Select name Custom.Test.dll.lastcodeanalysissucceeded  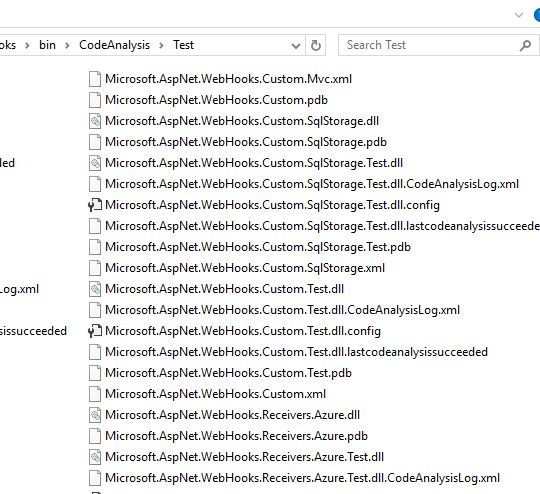click(297, 352)
